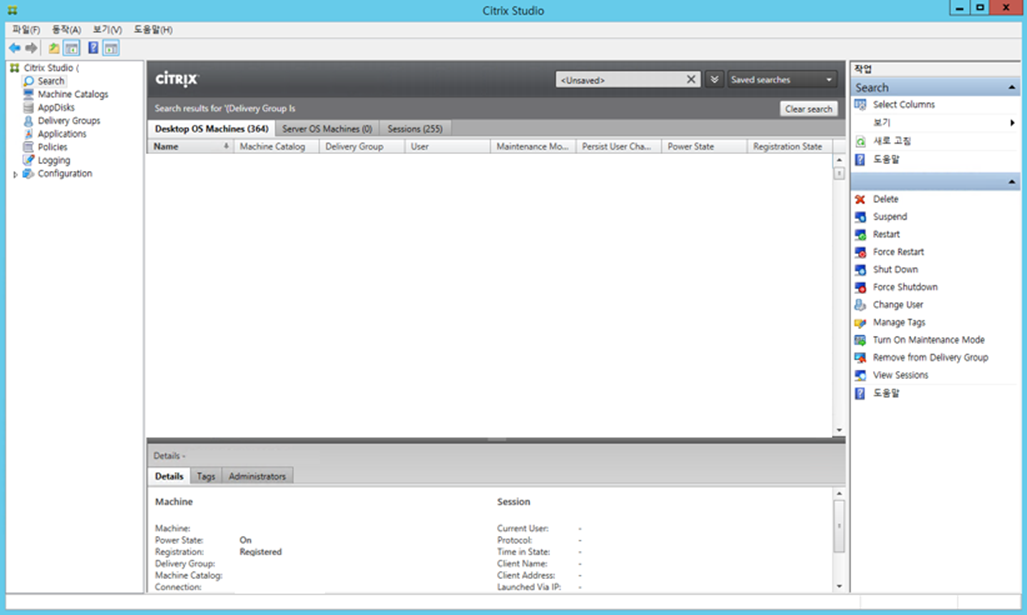Sort by Name column header

(190, 147)
